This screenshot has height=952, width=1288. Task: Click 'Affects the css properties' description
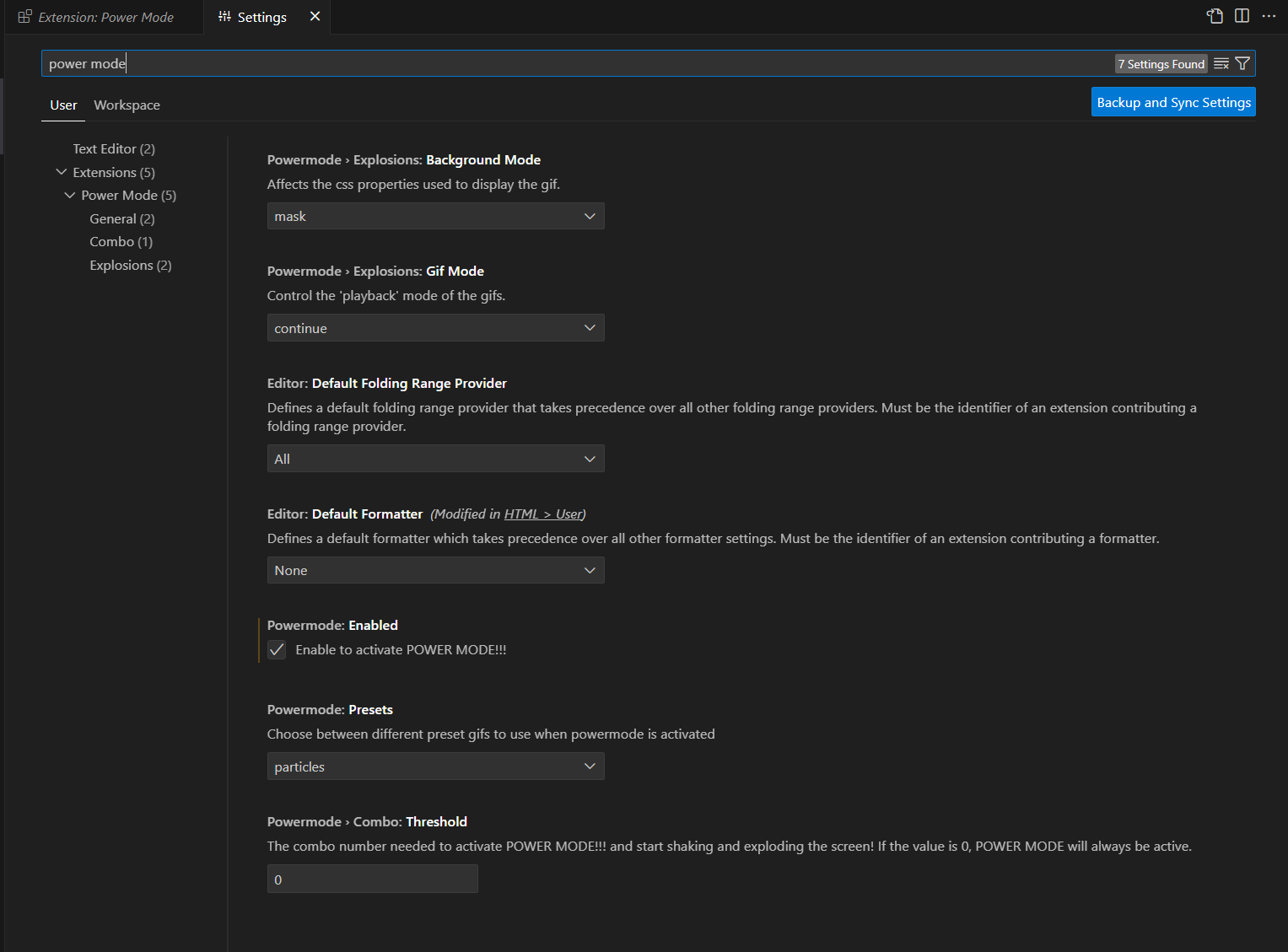coord(413,185)
